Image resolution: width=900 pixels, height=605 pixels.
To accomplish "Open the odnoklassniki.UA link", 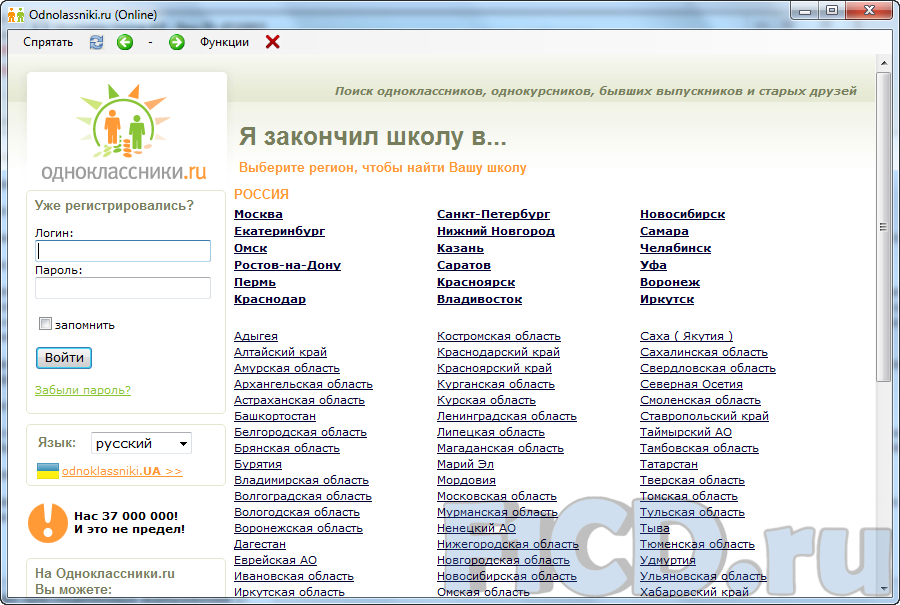I will (122, 471).
